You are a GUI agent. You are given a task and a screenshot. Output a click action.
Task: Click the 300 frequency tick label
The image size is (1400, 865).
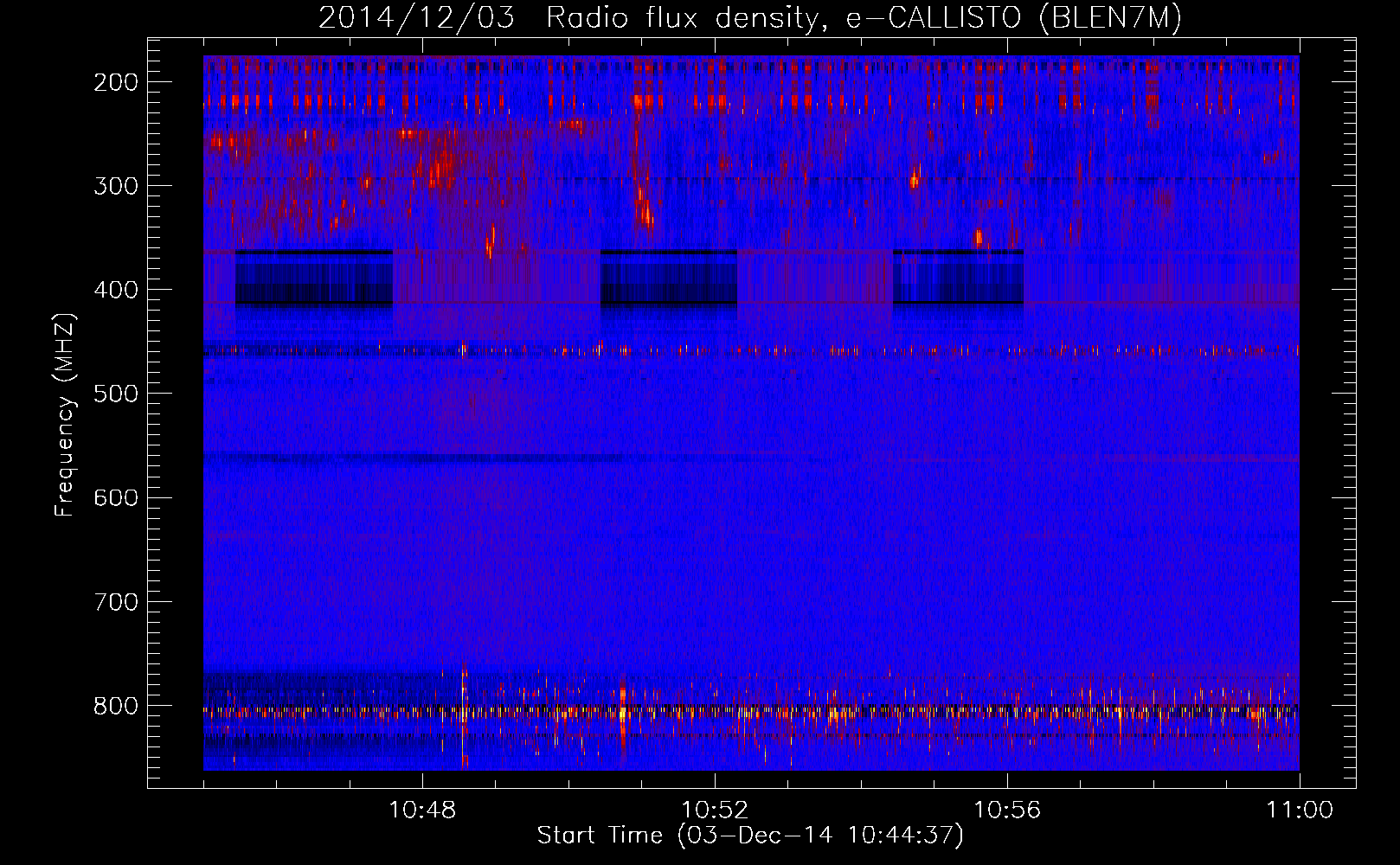click(115, 186)
